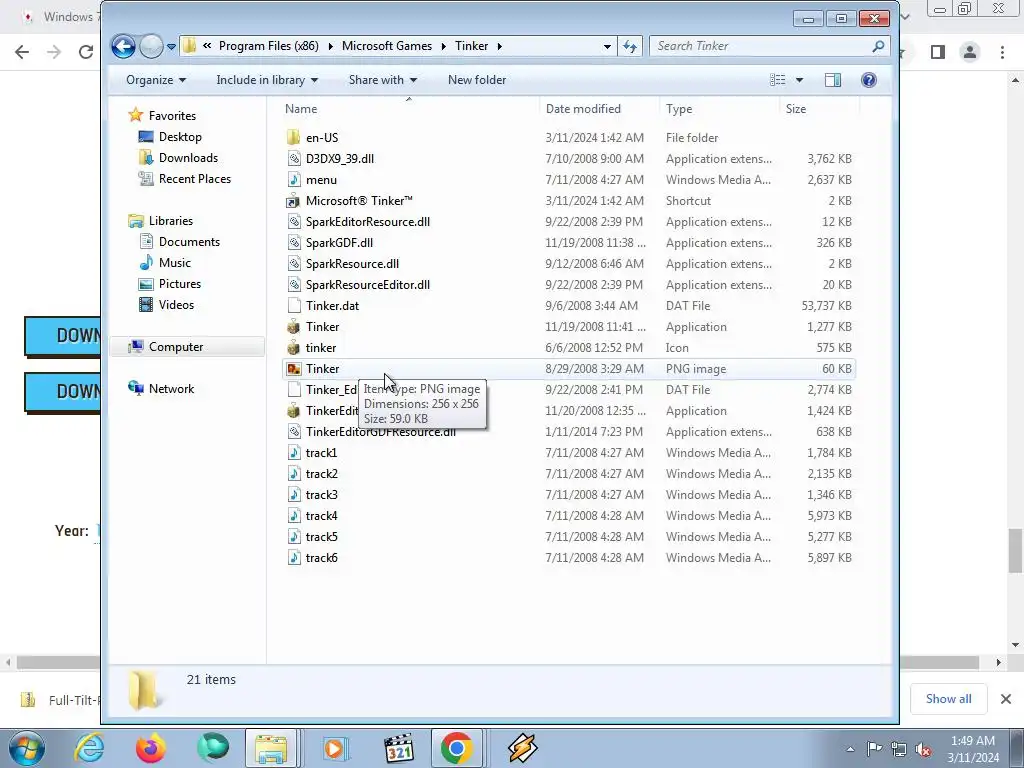Viewport: 1024px width, 768px height.
Task: Select the D3DX9_39.dll file icon
Action: click(294, 159)
